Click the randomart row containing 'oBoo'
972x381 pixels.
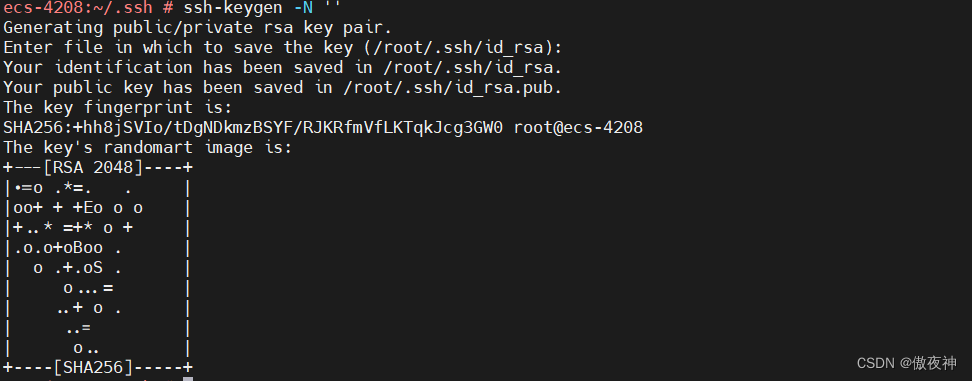click(x=98, y=248)
